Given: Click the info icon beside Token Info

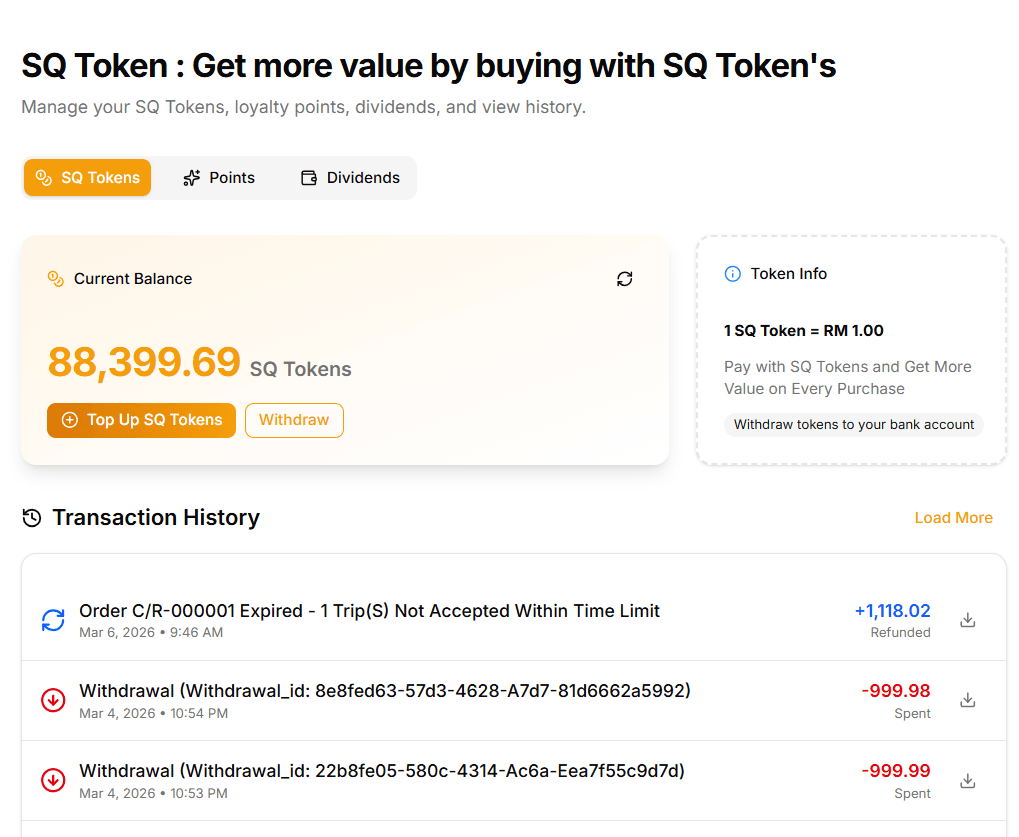Looking at the screenshot, I should click(732, 273).
